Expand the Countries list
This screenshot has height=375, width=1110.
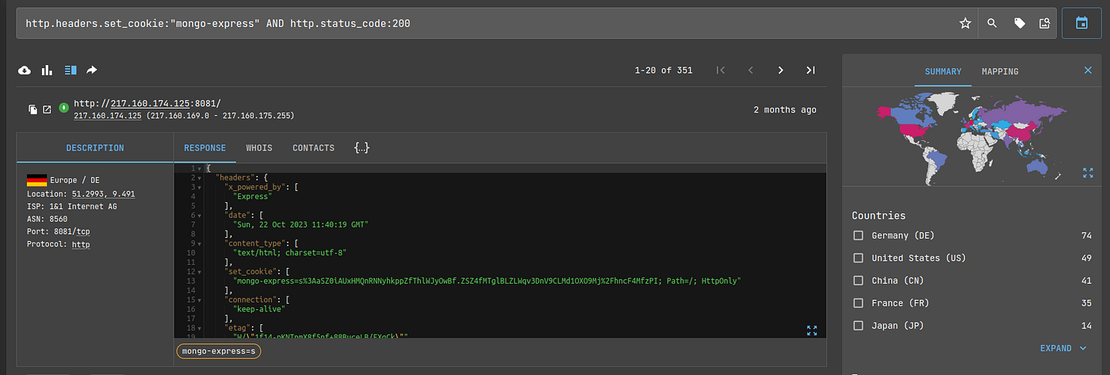point(1063,348)
